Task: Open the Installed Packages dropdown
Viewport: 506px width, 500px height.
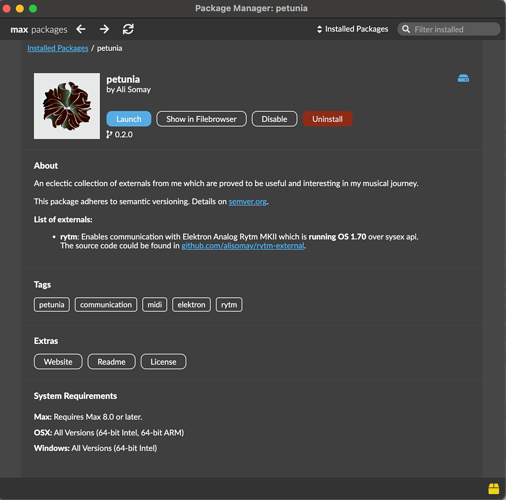Action: (x=352, y=29)
